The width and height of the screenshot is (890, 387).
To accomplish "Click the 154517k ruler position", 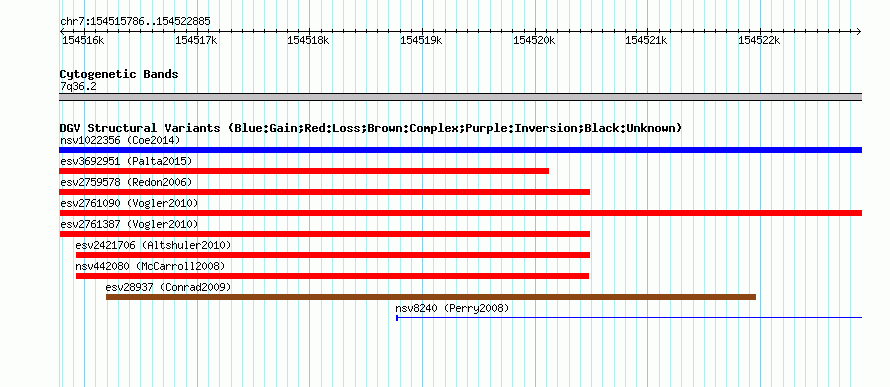I will (196, 41).
